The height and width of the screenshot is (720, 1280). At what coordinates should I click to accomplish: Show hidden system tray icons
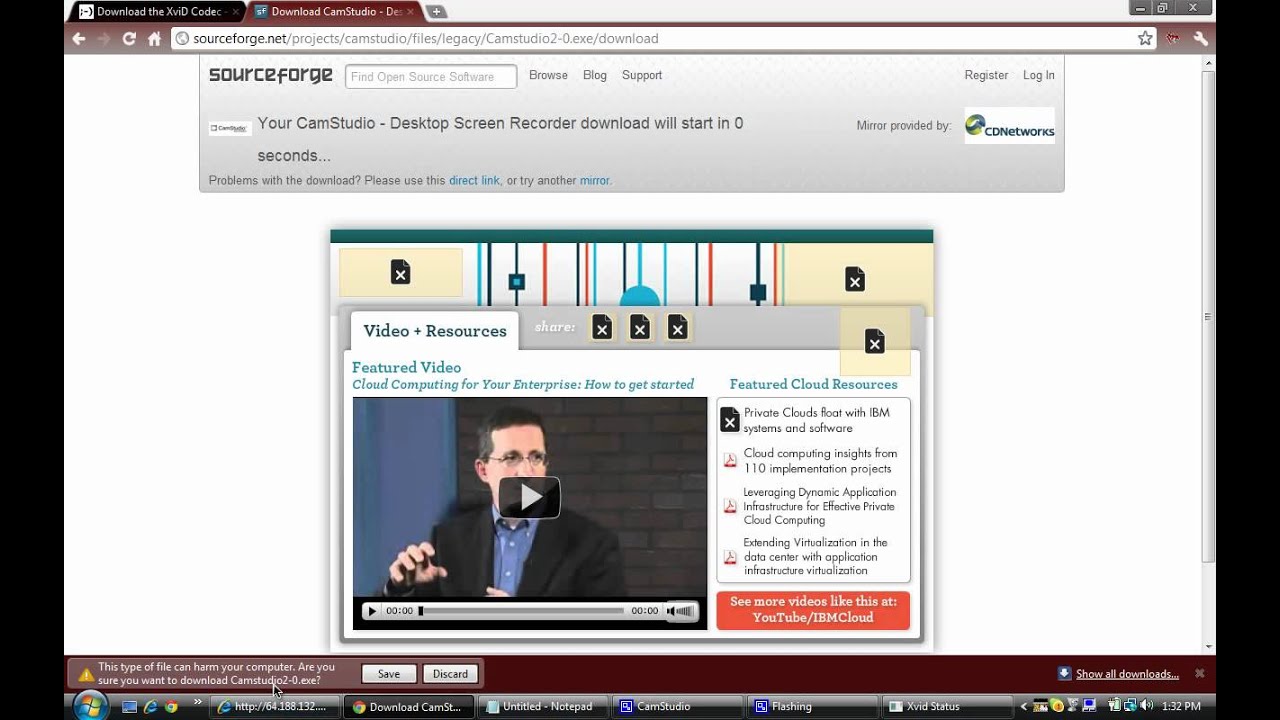pyautogui.click(x=1023, y=706)
